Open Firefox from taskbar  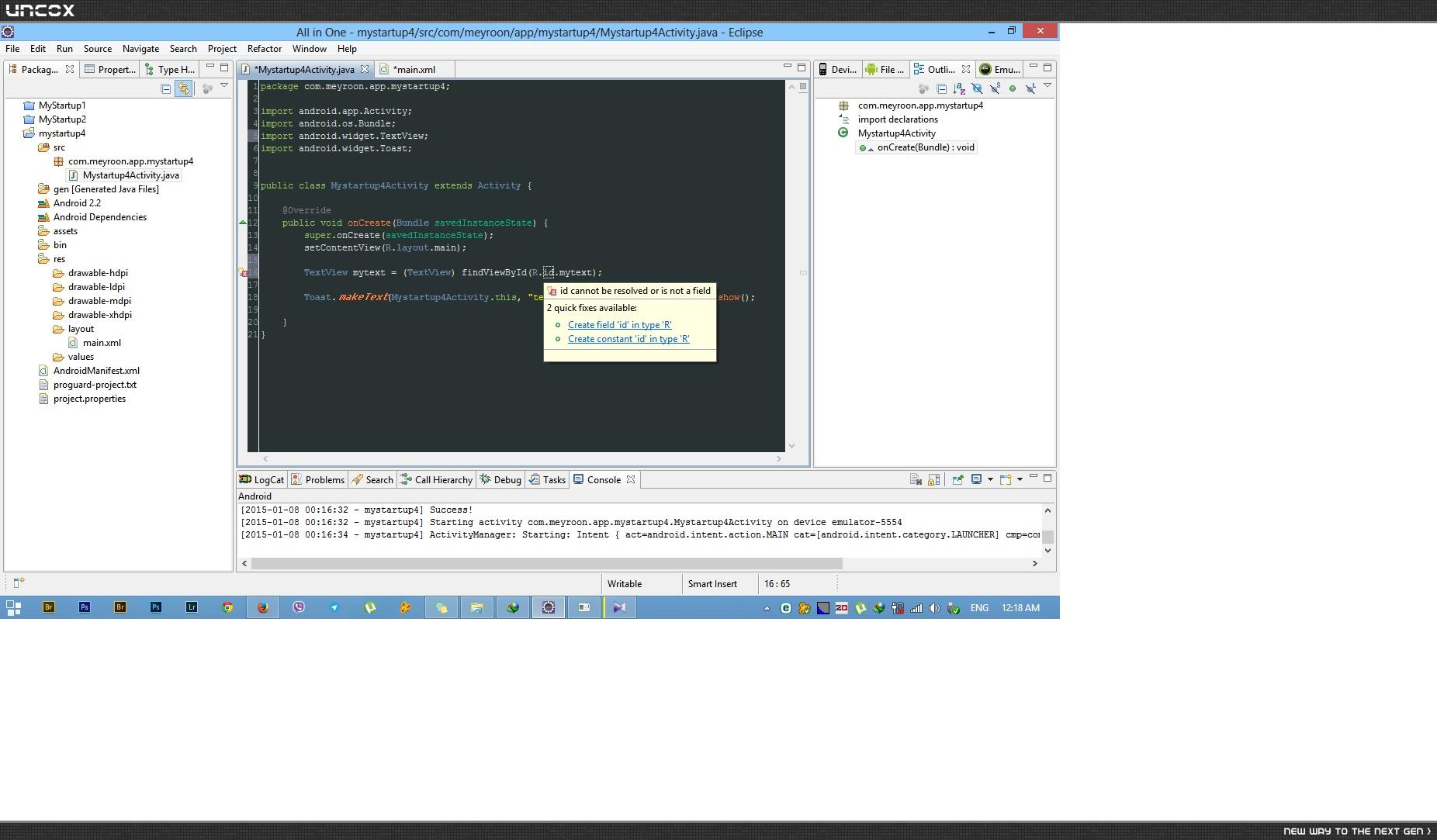coord(263,608)
